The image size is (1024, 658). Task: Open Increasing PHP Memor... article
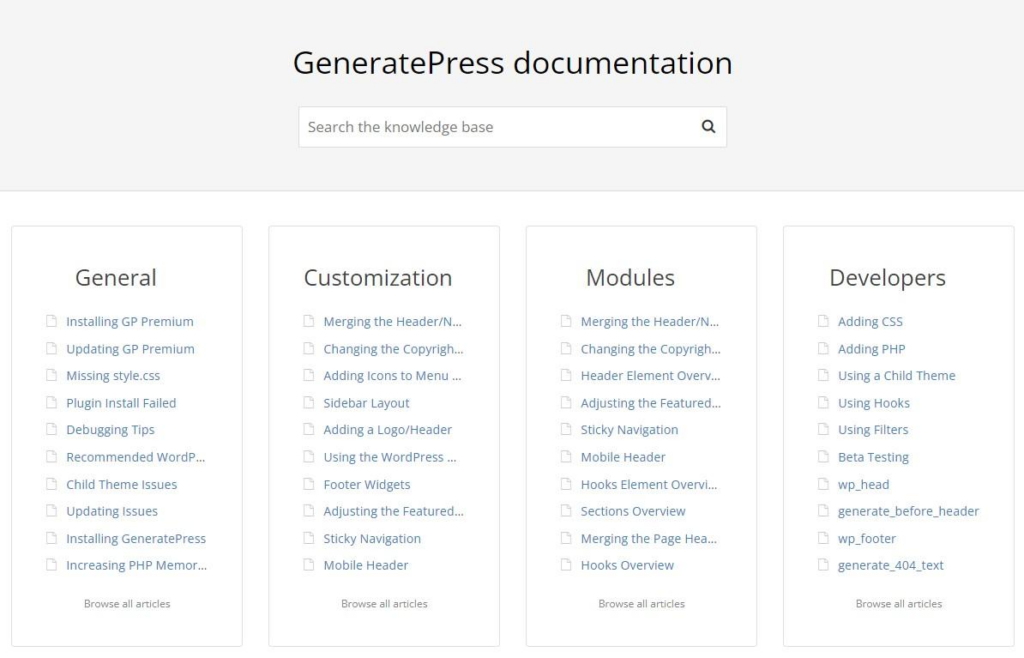tap(136, 565)
